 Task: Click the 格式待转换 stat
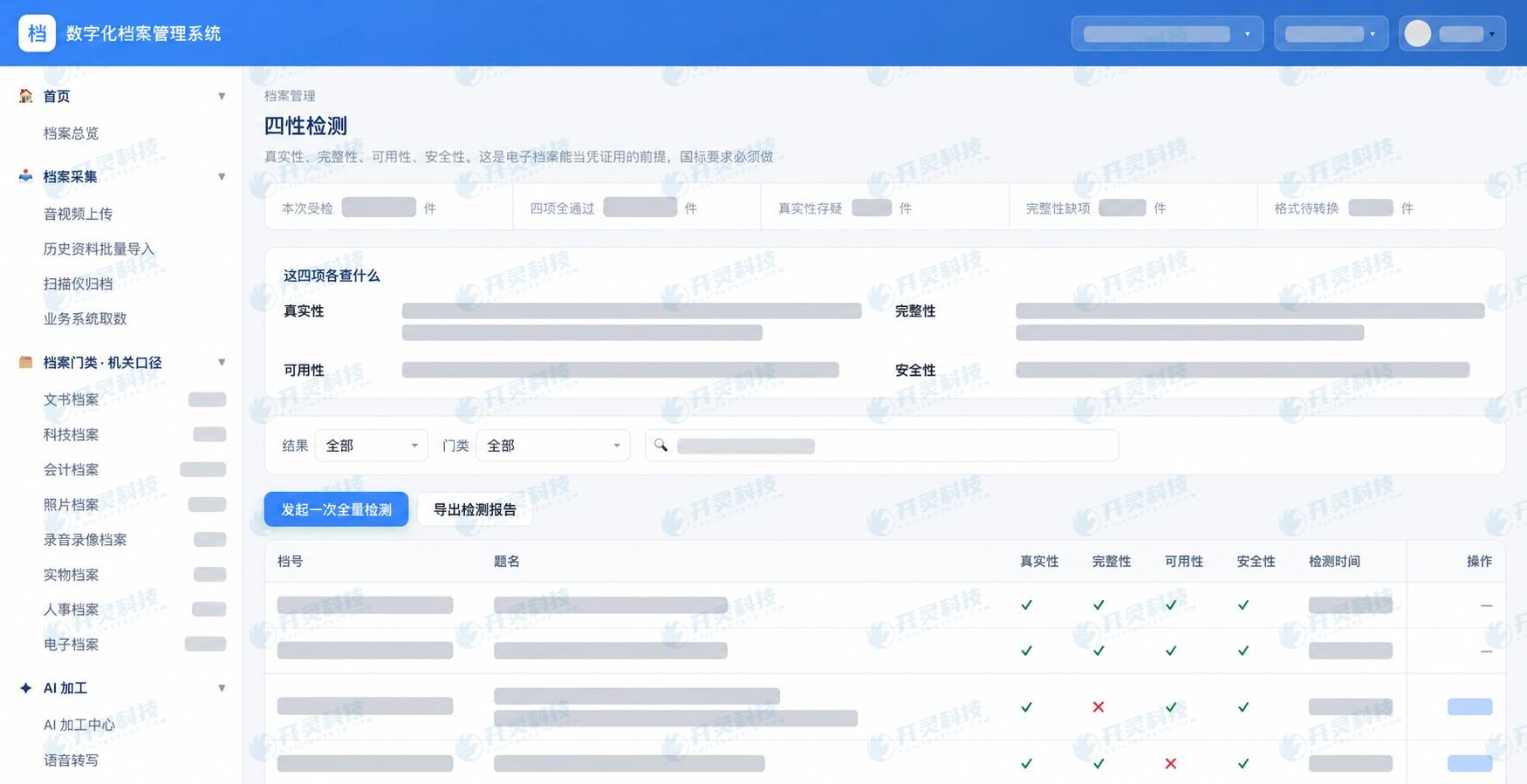(1381, 208)
